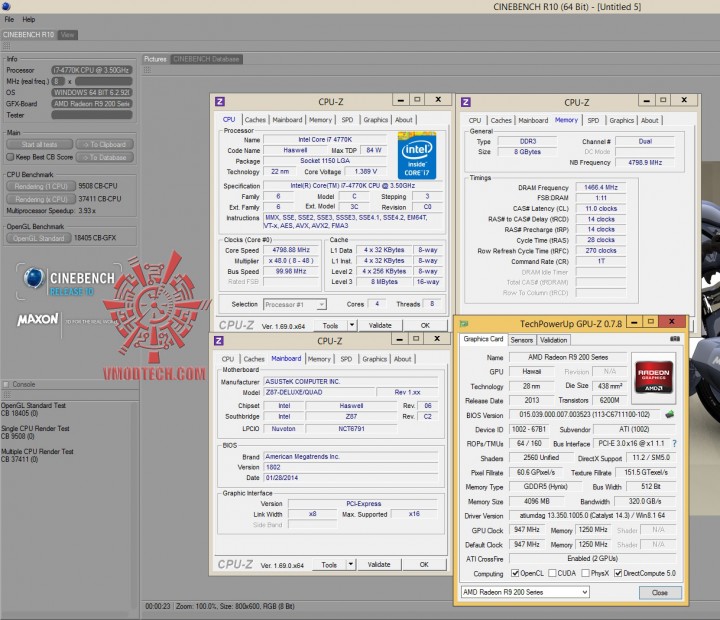The image size is (720, 620).
Task: Click the Radeon Graphics logo in GPU-Z
Action: (653, 377)
